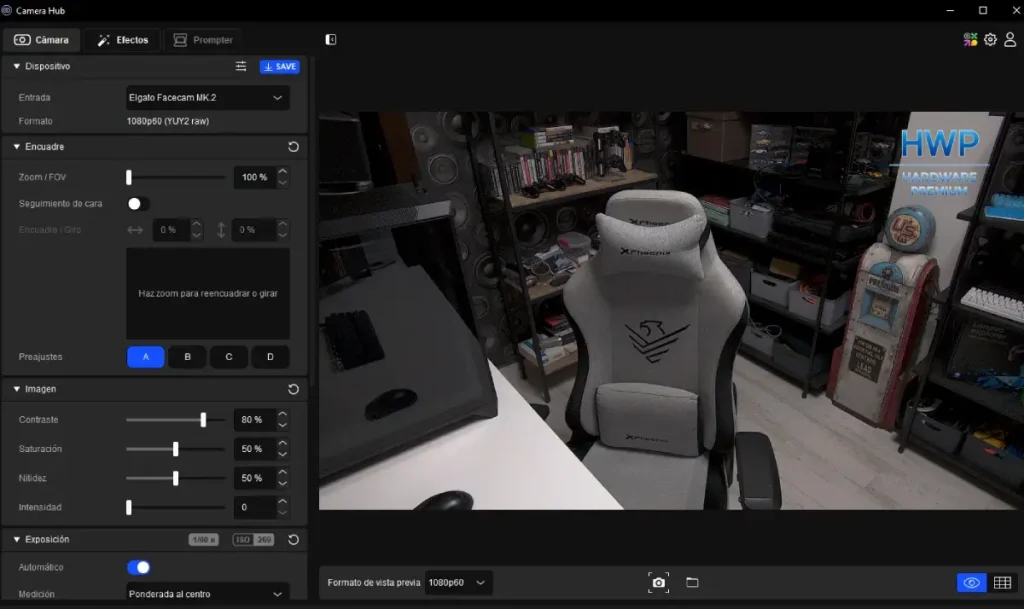Switch to the Efectos tab
This screenshot has width=1024, height=609.
(x=122, y=40)
